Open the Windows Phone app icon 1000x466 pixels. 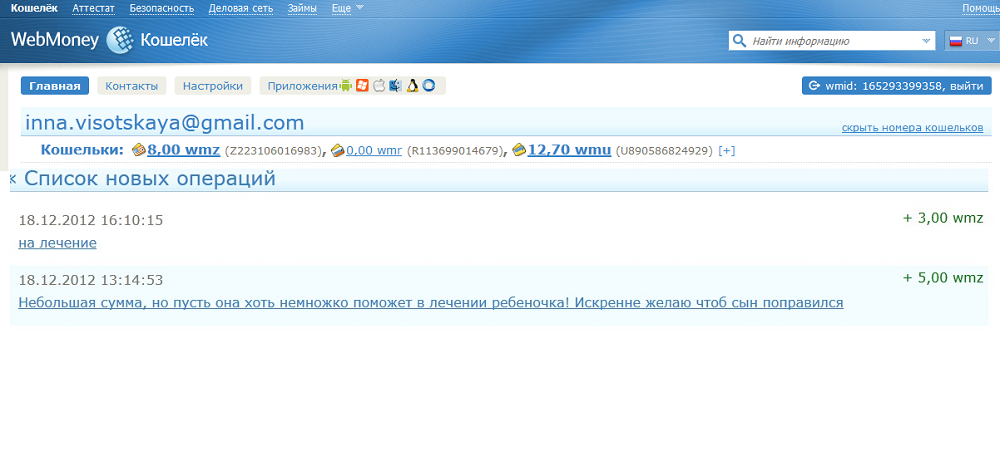point(362,85)
